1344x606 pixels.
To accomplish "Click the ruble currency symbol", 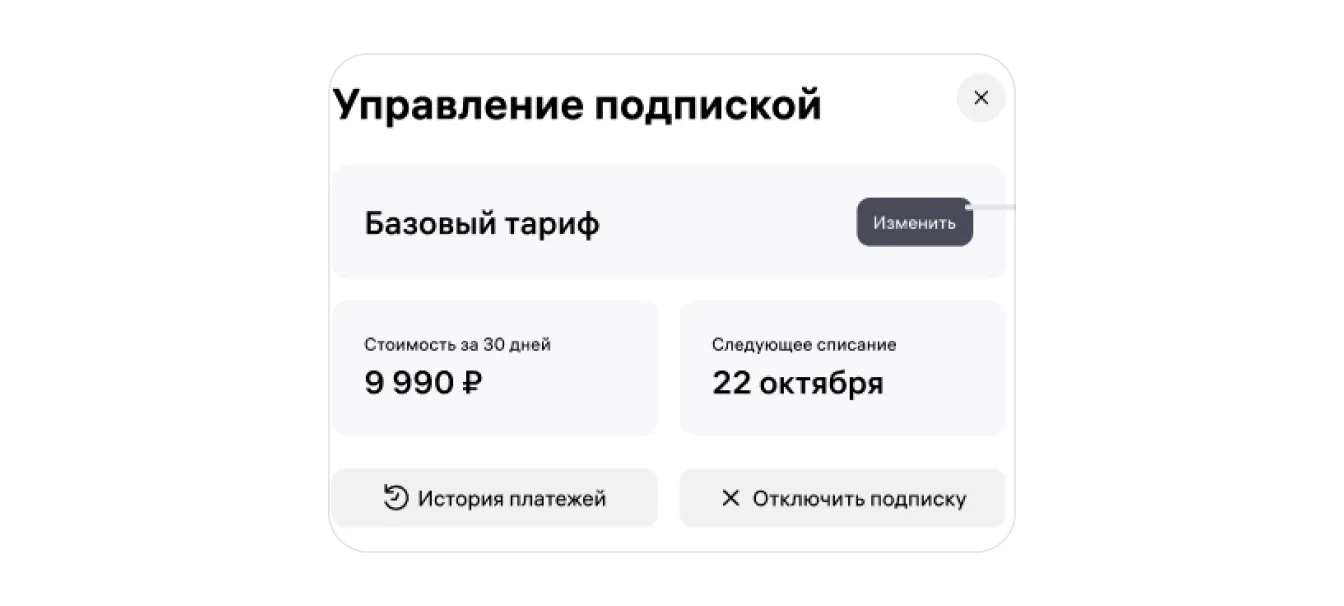I will tap(472, 383).
